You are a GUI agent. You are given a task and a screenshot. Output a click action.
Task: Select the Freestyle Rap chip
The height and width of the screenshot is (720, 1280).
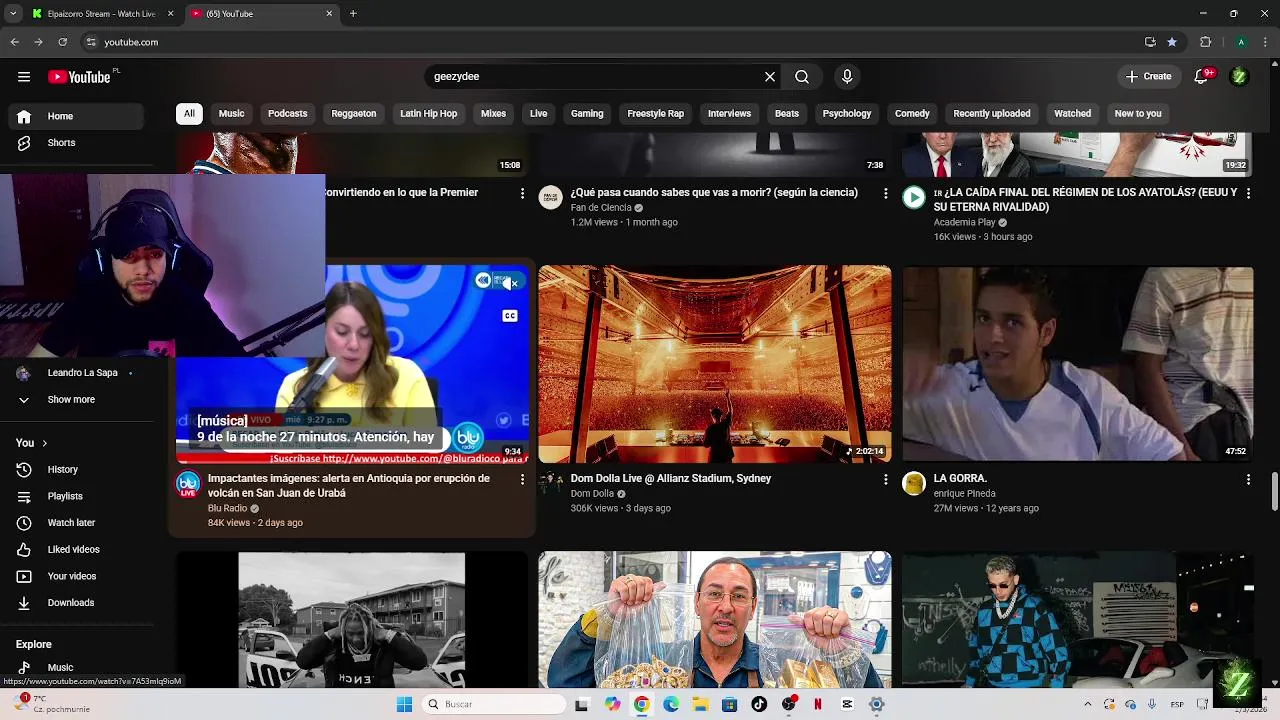coord(655,114)
